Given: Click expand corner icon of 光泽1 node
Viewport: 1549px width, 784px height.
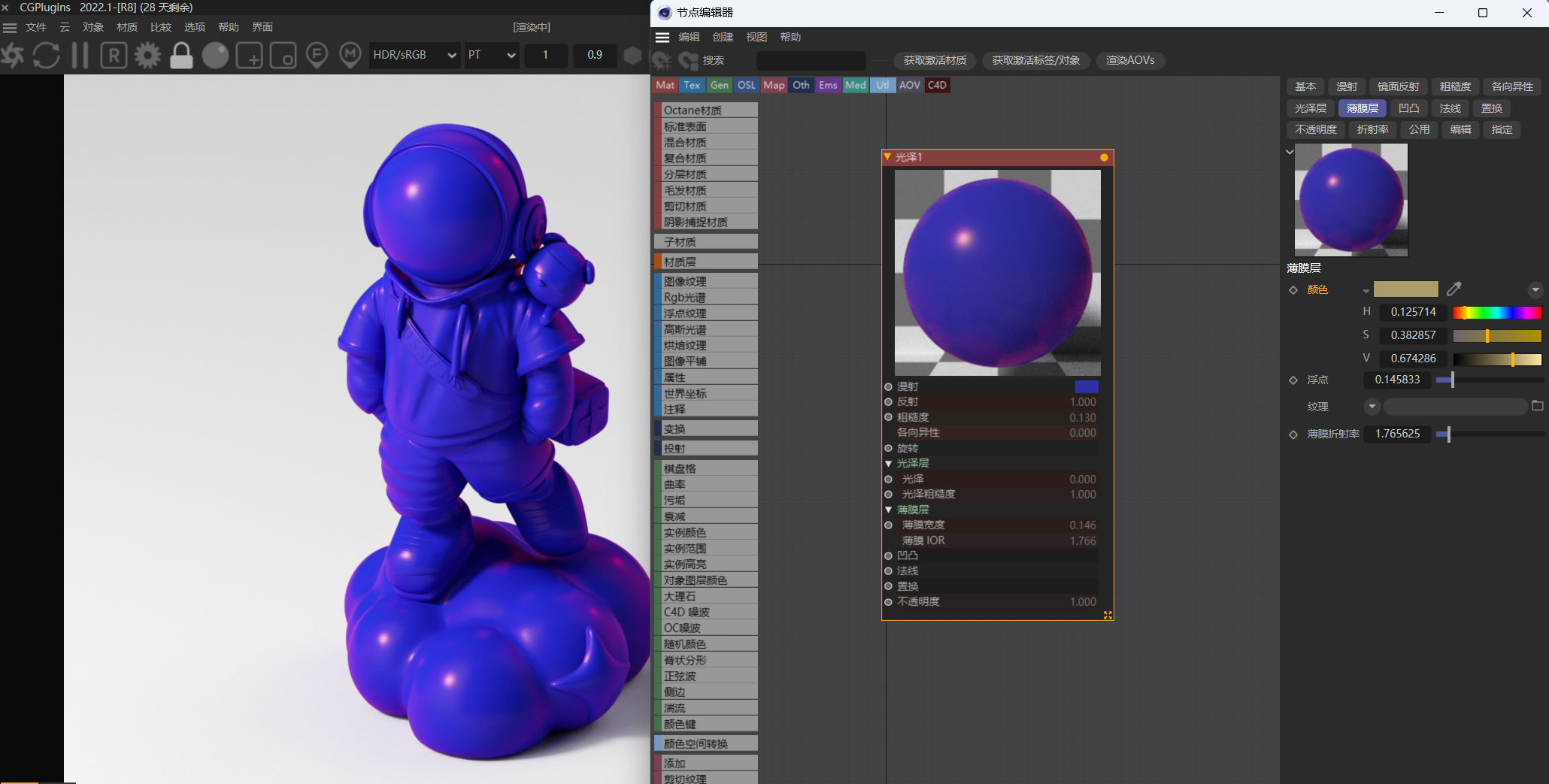Looking at the screenshot, I should tap(1108, 615).
